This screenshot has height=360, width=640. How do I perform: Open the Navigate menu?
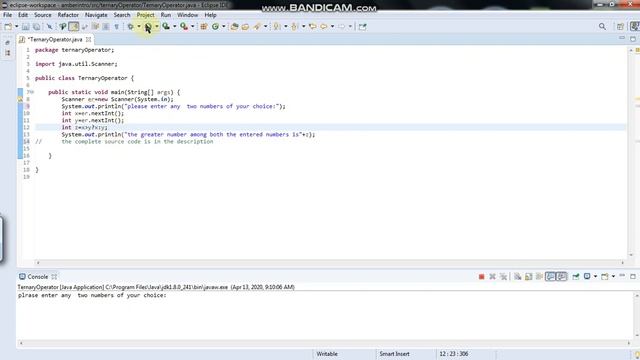point(96,15)
